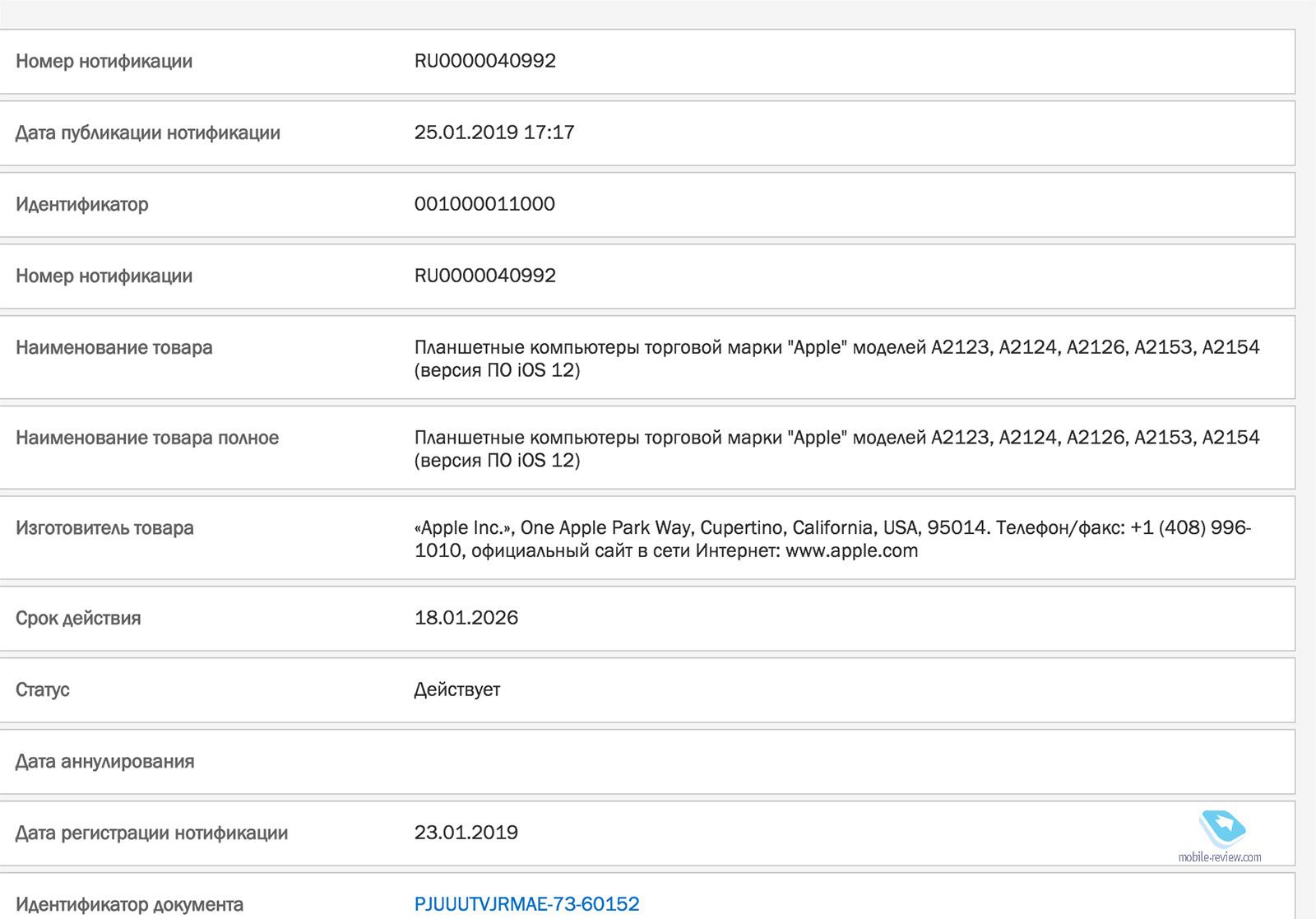Click the 'Дата регистрации нотификации' label
The width and height of the screenshot is (1316, 919).
click(x=152, y=833)
